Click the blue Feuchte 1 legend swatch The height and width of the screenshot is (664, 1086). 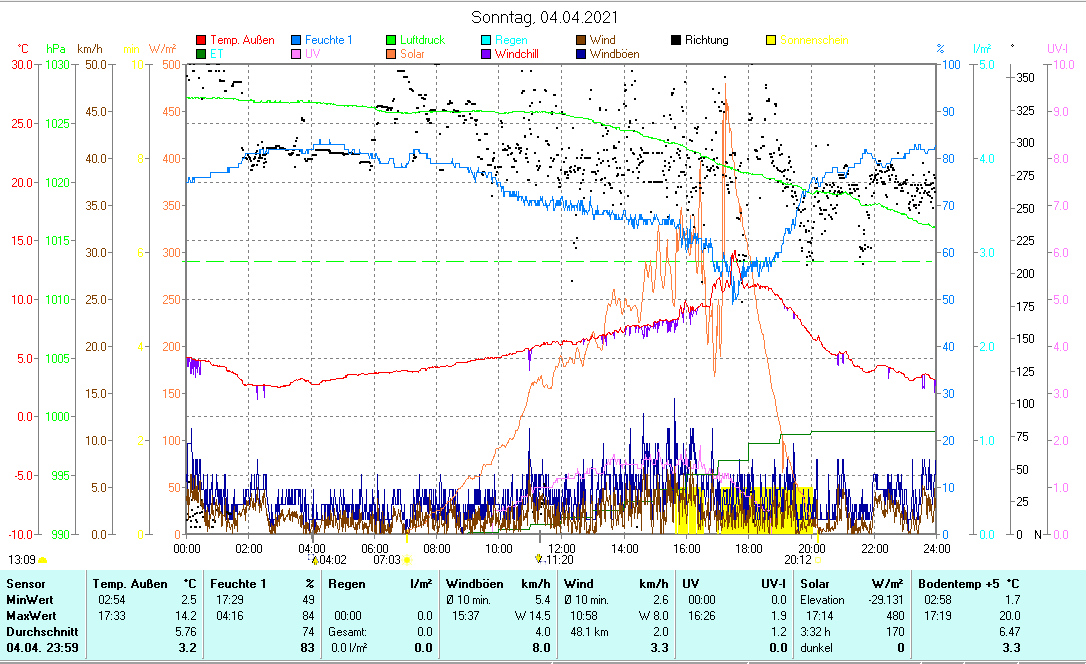[297, 40]
